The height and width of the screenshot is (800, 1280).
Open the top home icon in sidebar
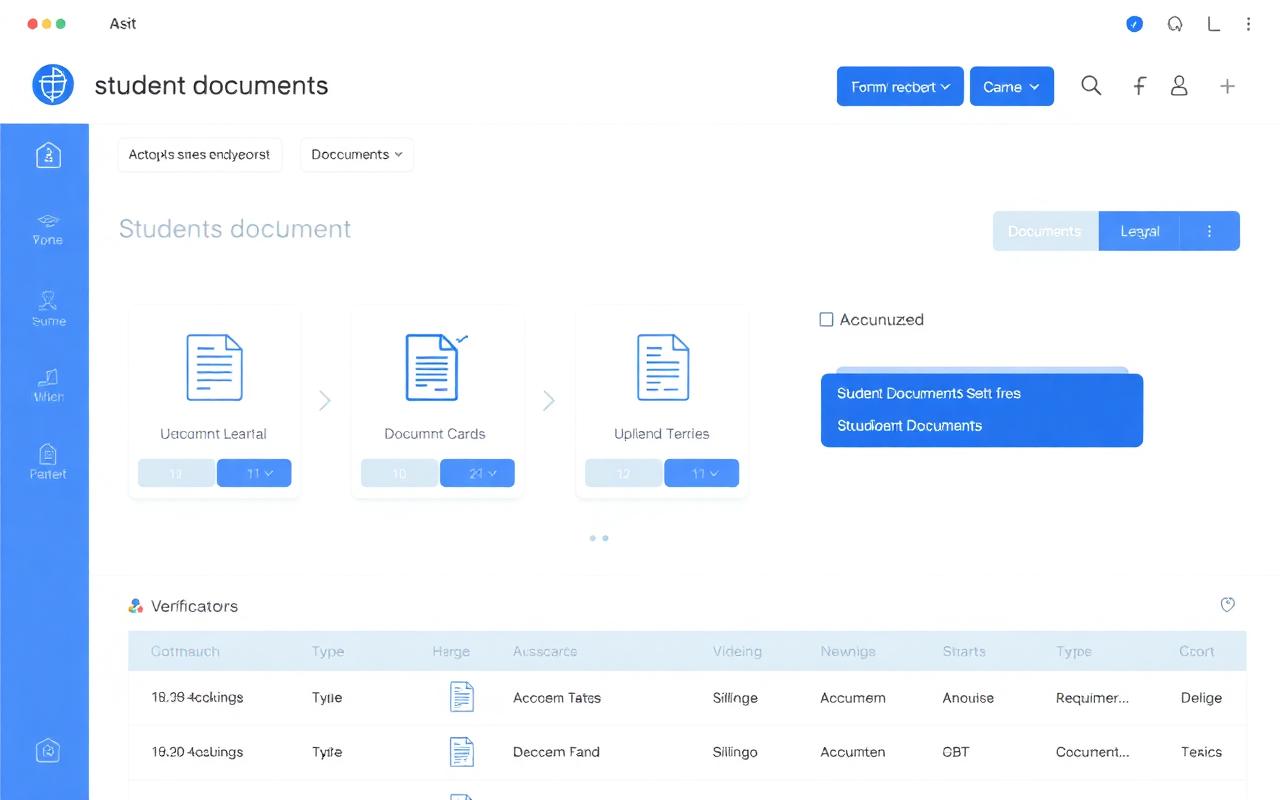pos(48,155)
